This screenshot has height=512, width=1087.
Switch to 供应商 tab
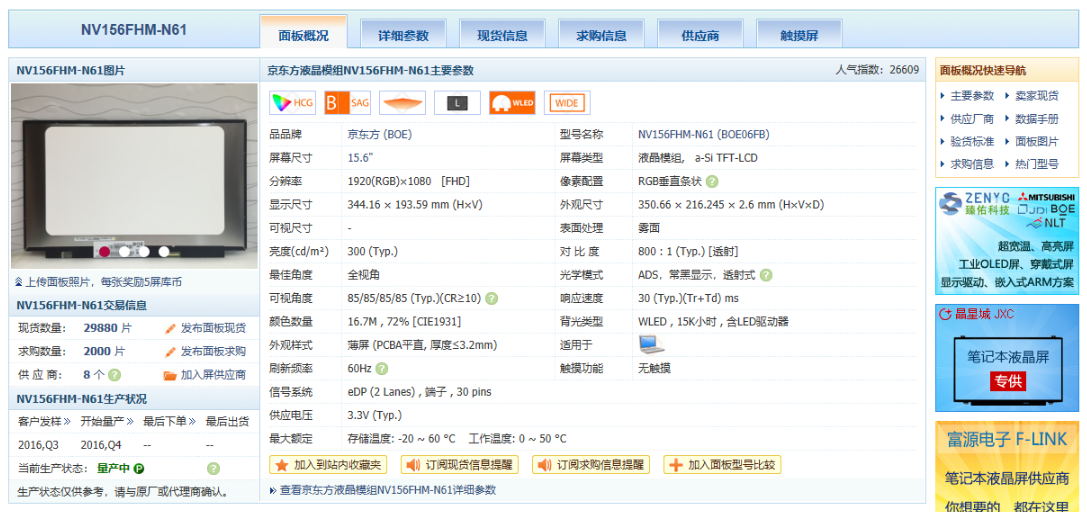700,35
